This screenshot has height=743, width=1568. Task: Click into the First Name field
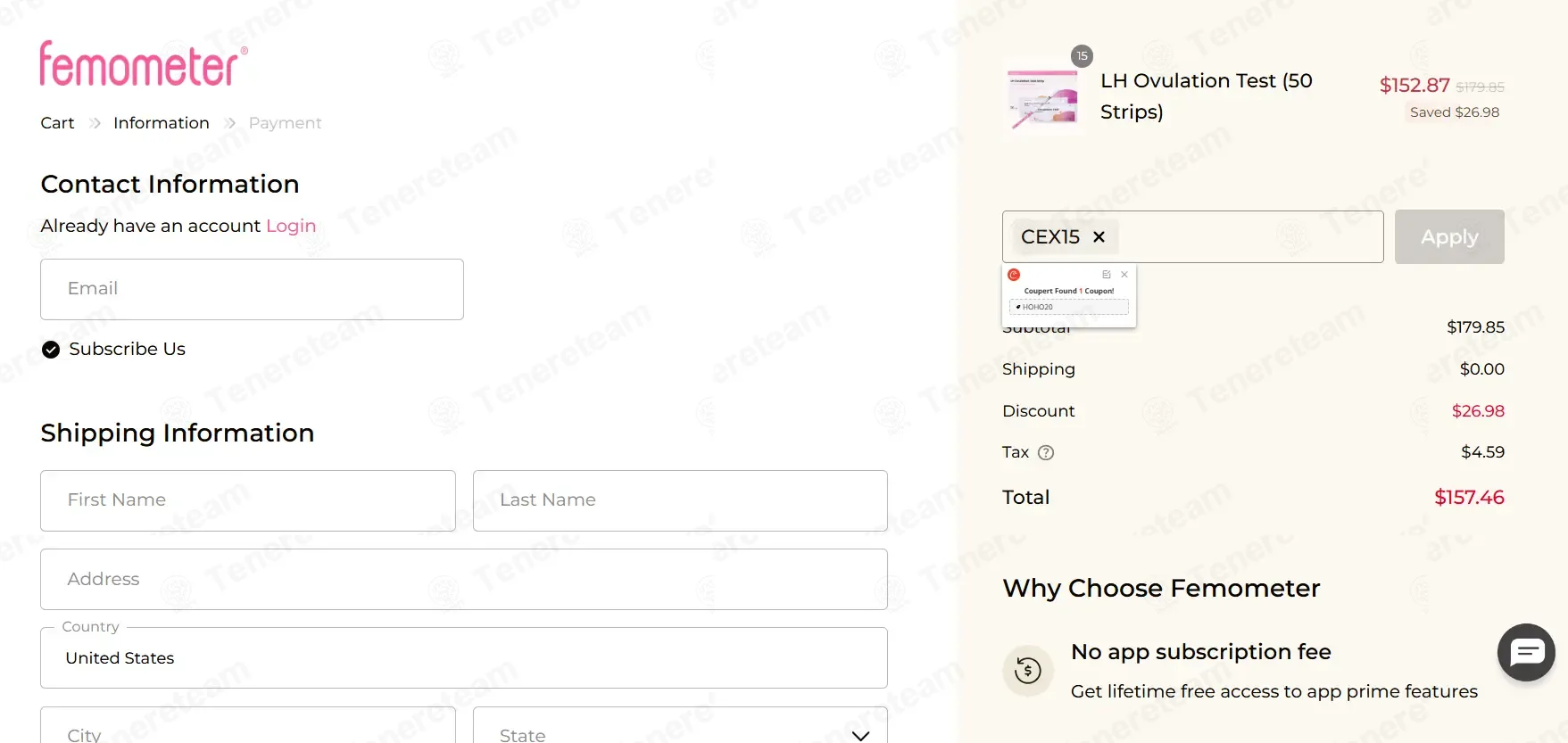[248, 500]
